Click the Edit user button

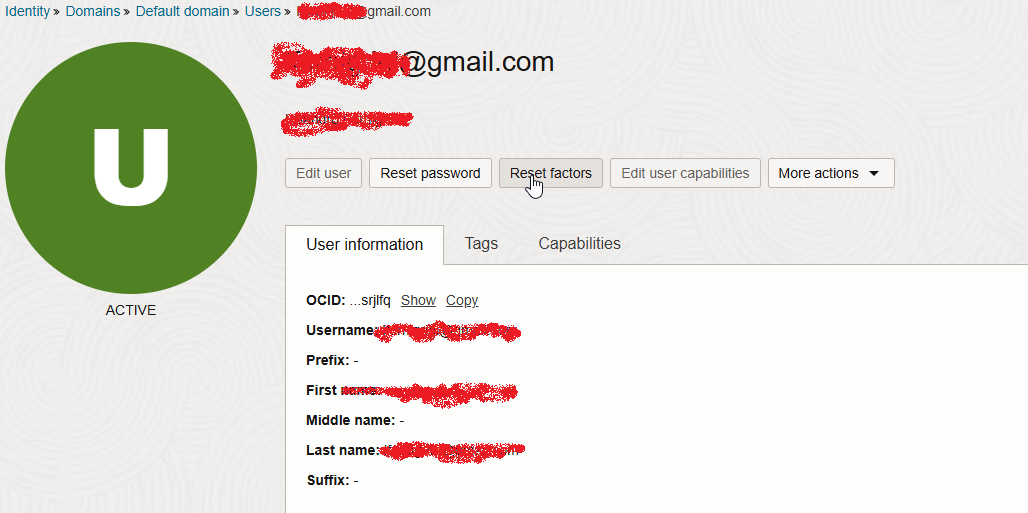[323, 173]
